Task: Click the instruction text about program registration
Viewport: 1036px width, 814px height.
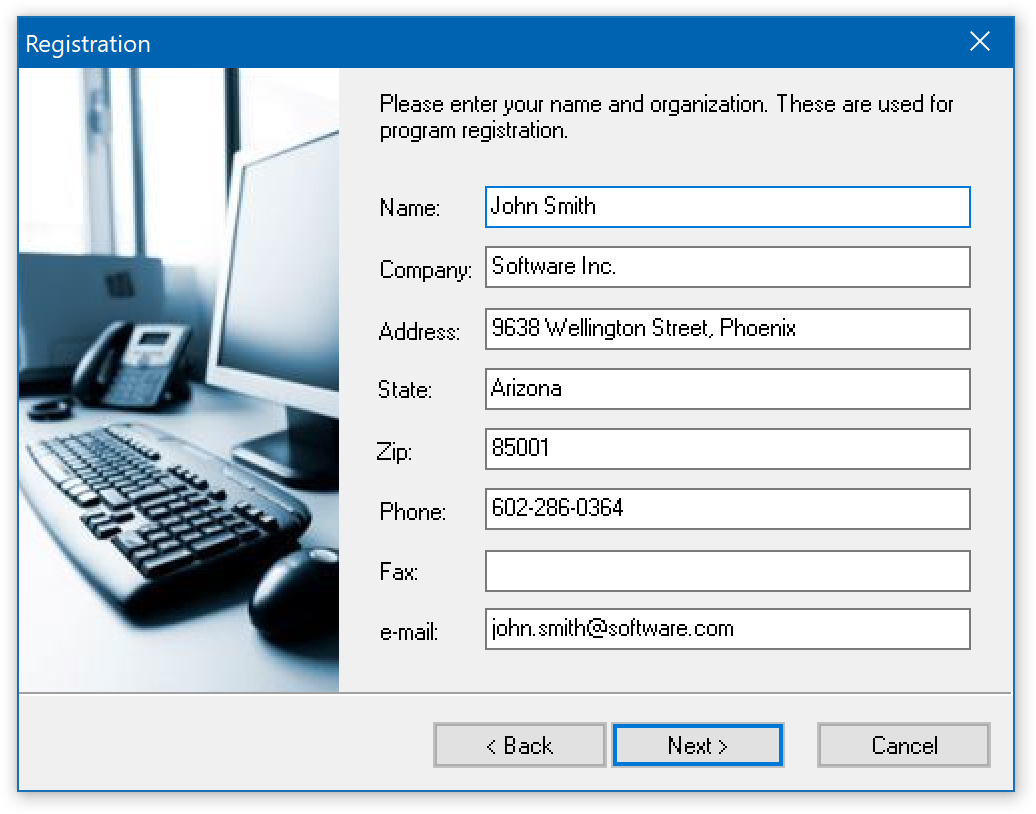Action: (666, 117)
